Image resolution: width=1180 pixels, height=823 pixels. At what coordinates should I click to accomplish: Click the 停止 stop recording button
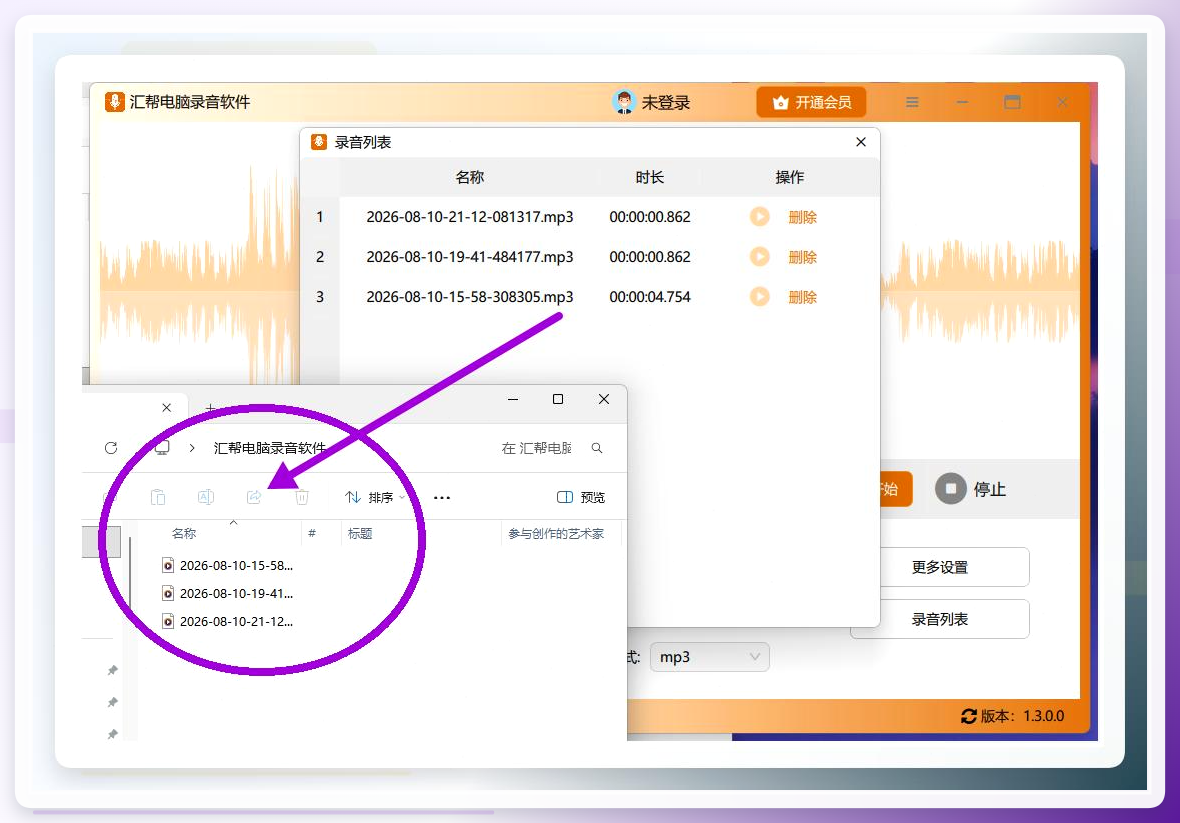pos(971,489)
